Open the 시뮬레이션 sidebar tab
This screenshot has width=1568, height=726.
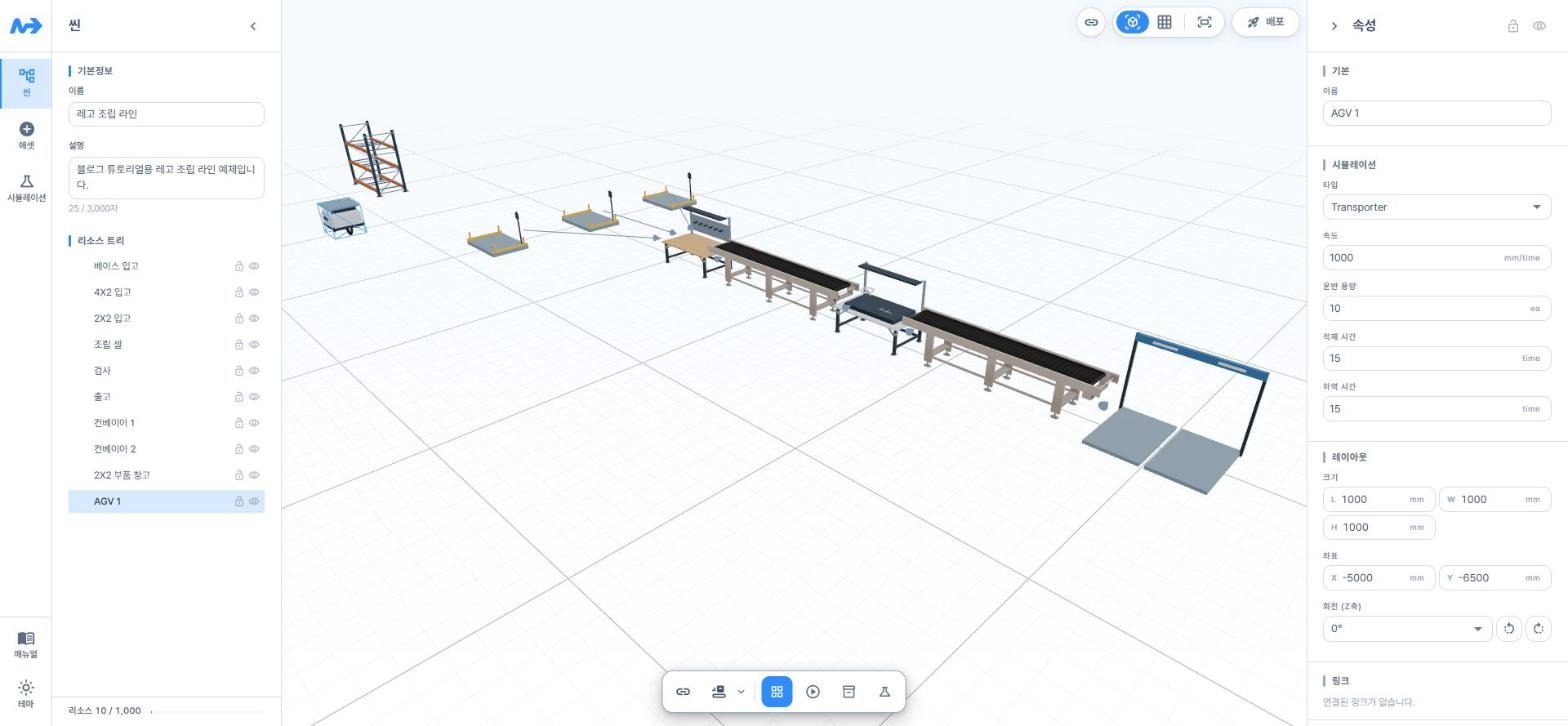26,188
